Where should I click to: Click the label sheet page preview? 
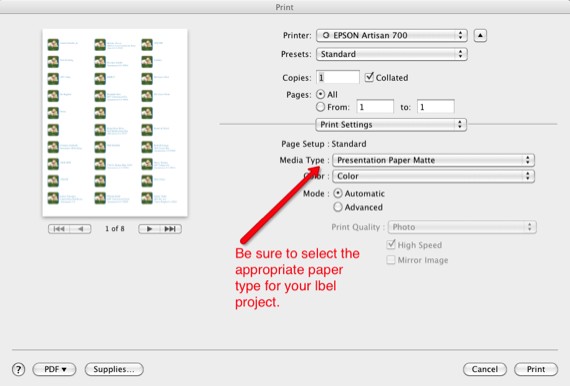point(115,123)
